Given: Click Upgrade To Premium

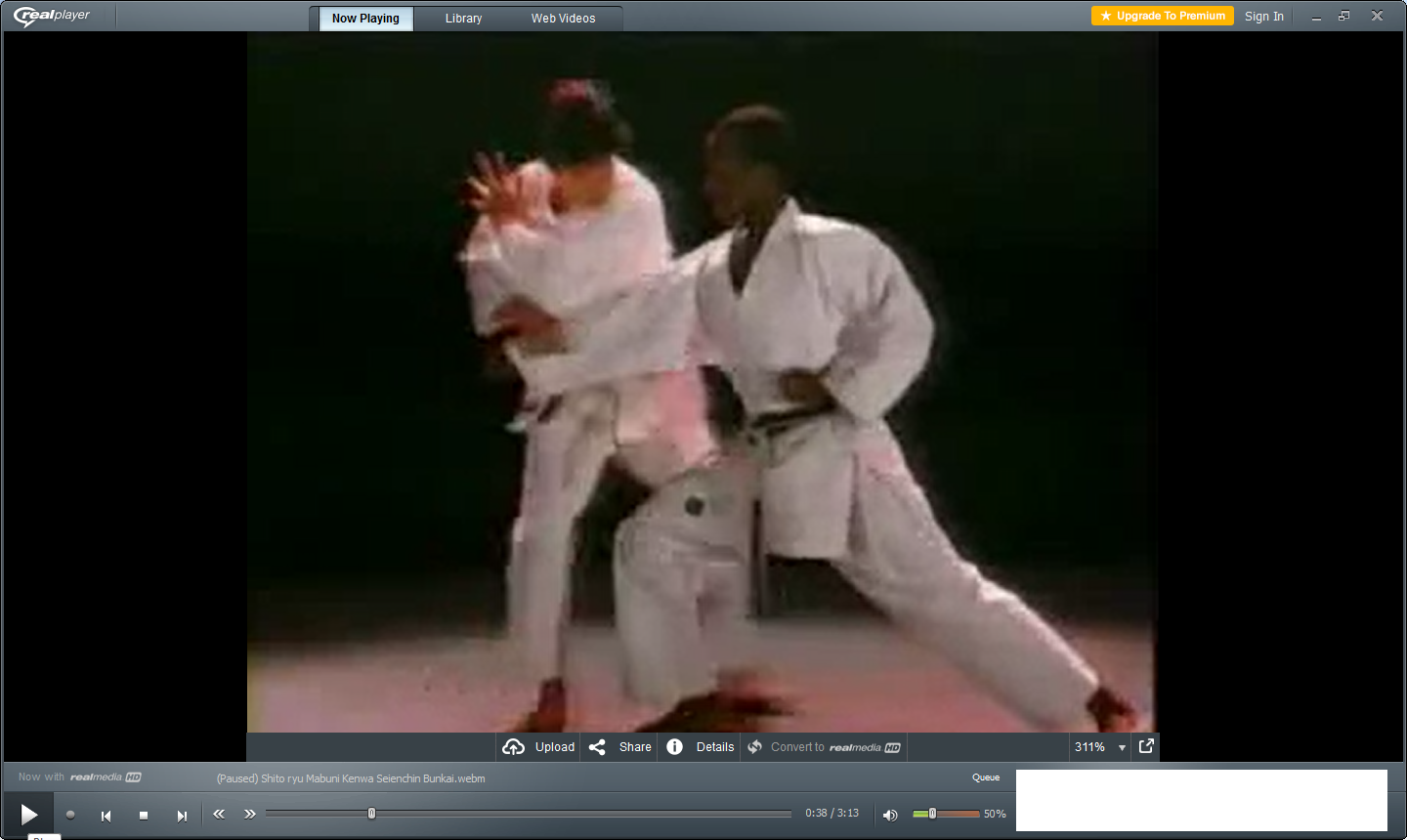Looking at the screenshot, I should 1162,16.
